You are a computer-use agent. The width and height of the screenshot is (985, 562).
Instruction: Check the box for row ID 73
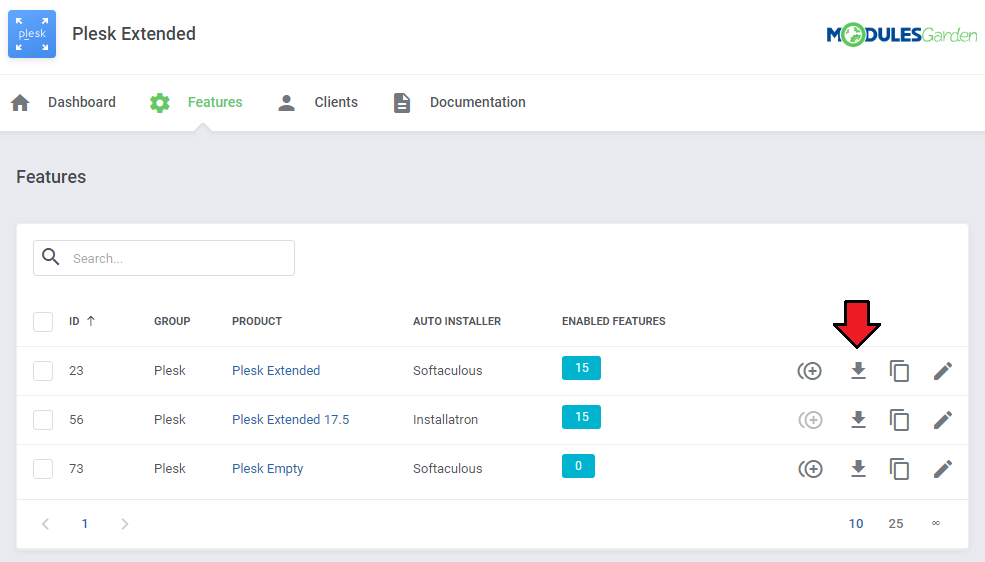click(x=43, y=468)
